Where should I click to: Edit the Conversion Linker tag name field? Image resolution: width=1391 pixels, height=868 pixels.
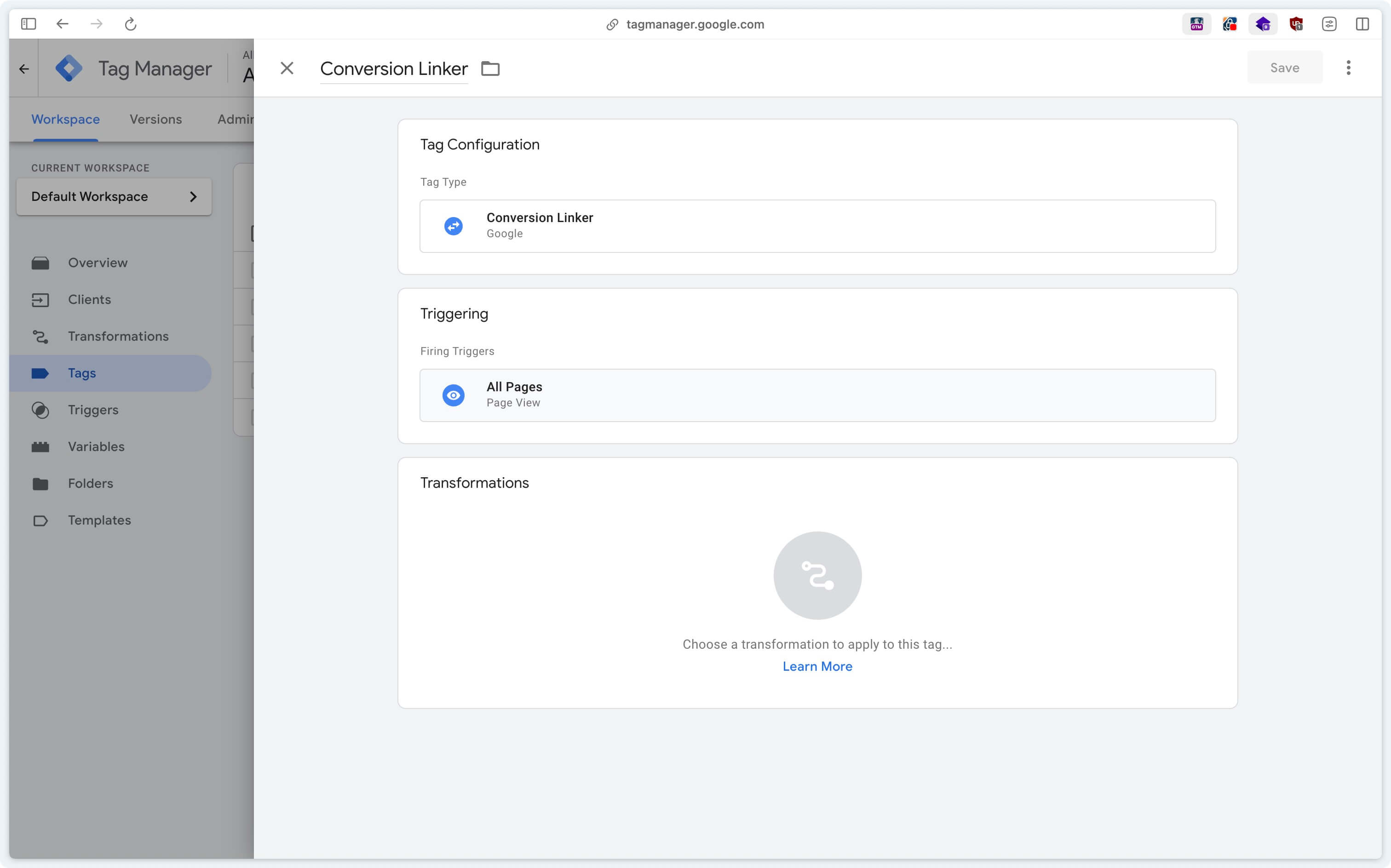coord(394,69)
